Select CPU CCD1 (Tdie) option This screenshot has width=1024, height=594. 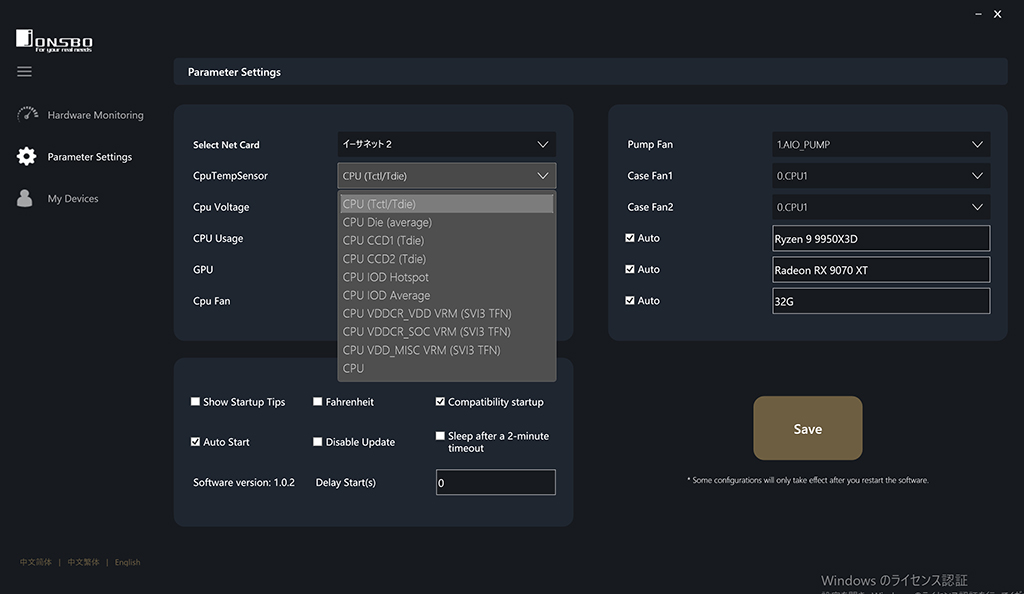point(447,240)
